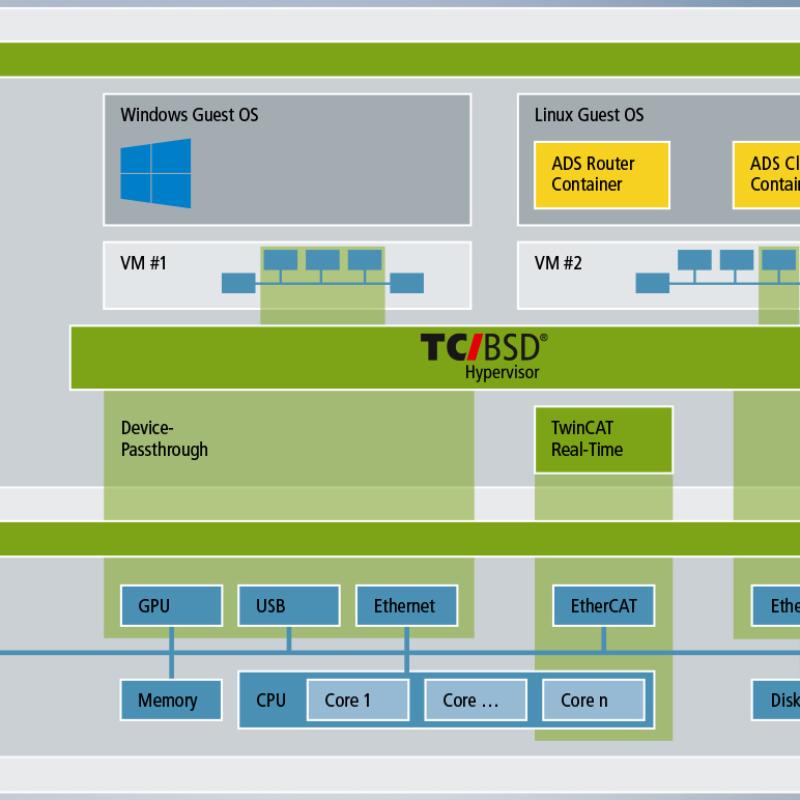
Task: Click the TC/BSD Hypervisor logo
Action: (x=484, y=356)
